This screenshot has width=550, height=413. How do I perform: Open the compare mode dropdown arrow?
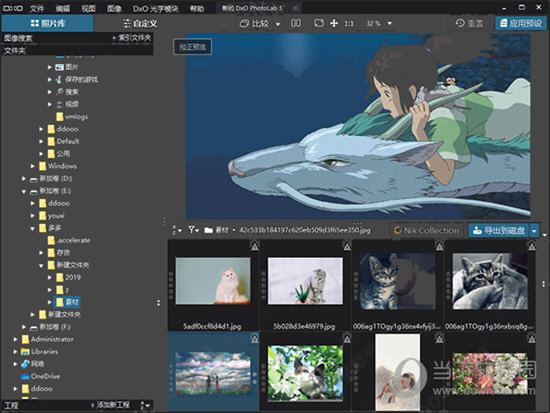point(278,24)
